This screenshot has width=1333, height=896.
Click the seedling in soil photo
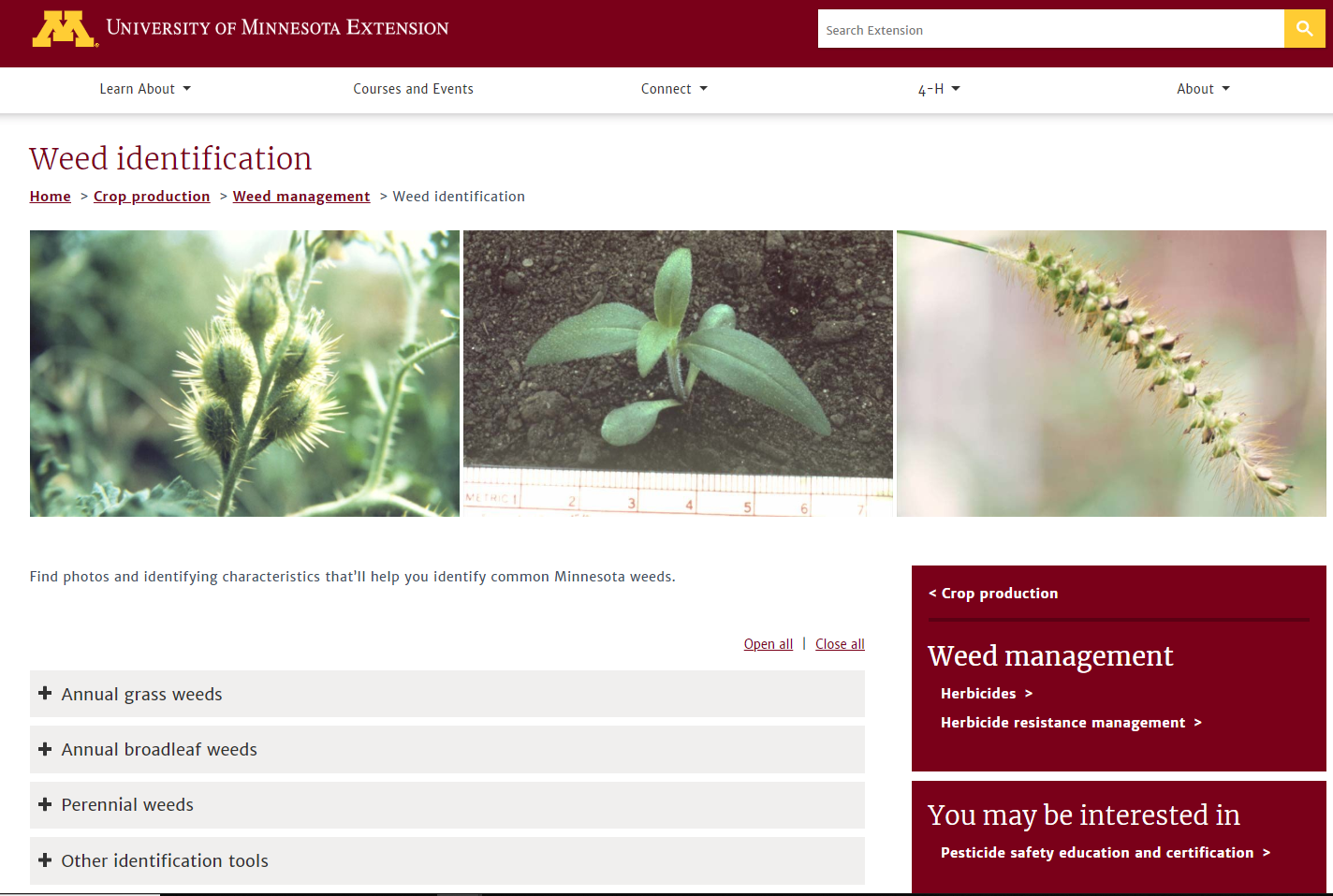tap(678, 374)
